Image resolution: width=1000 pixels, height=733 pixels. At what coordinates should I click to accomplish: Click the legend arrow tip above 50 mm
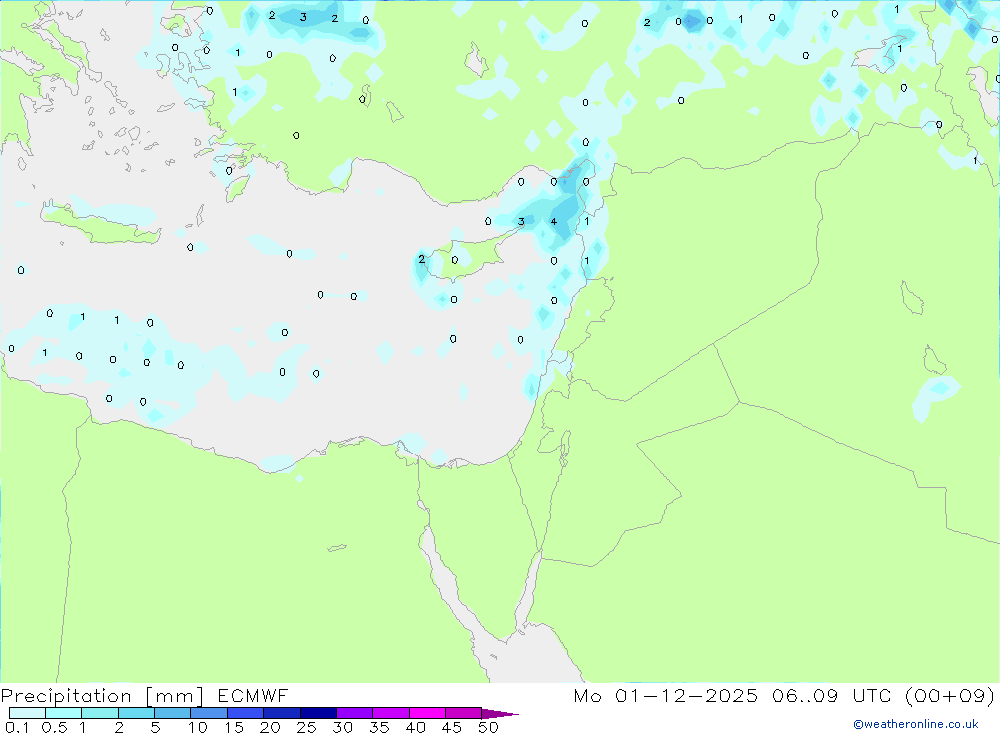click(x=499, y=714)
